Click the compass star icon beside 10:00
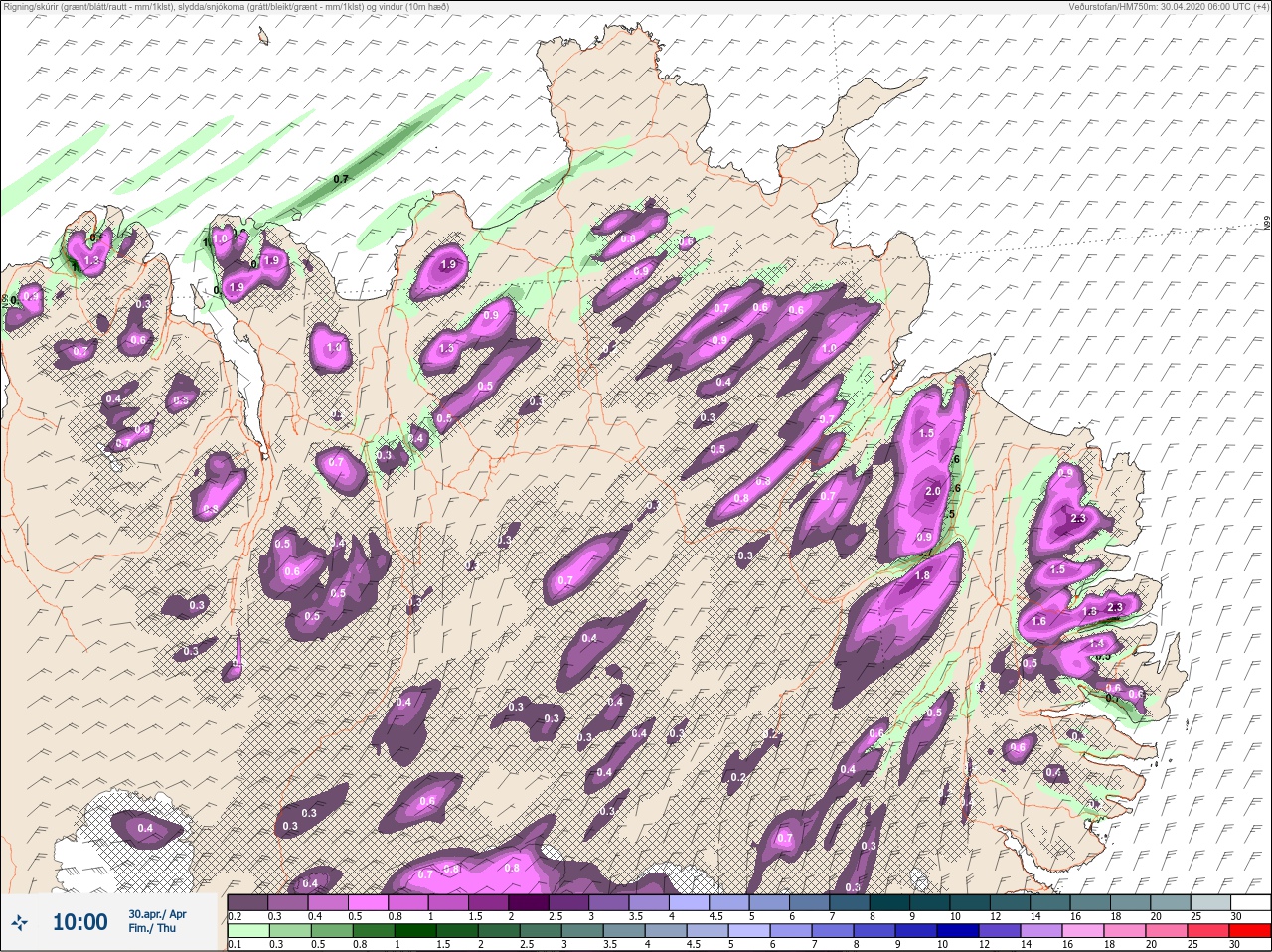Screen dimensions: 1272x952 (x=19, y=923)
